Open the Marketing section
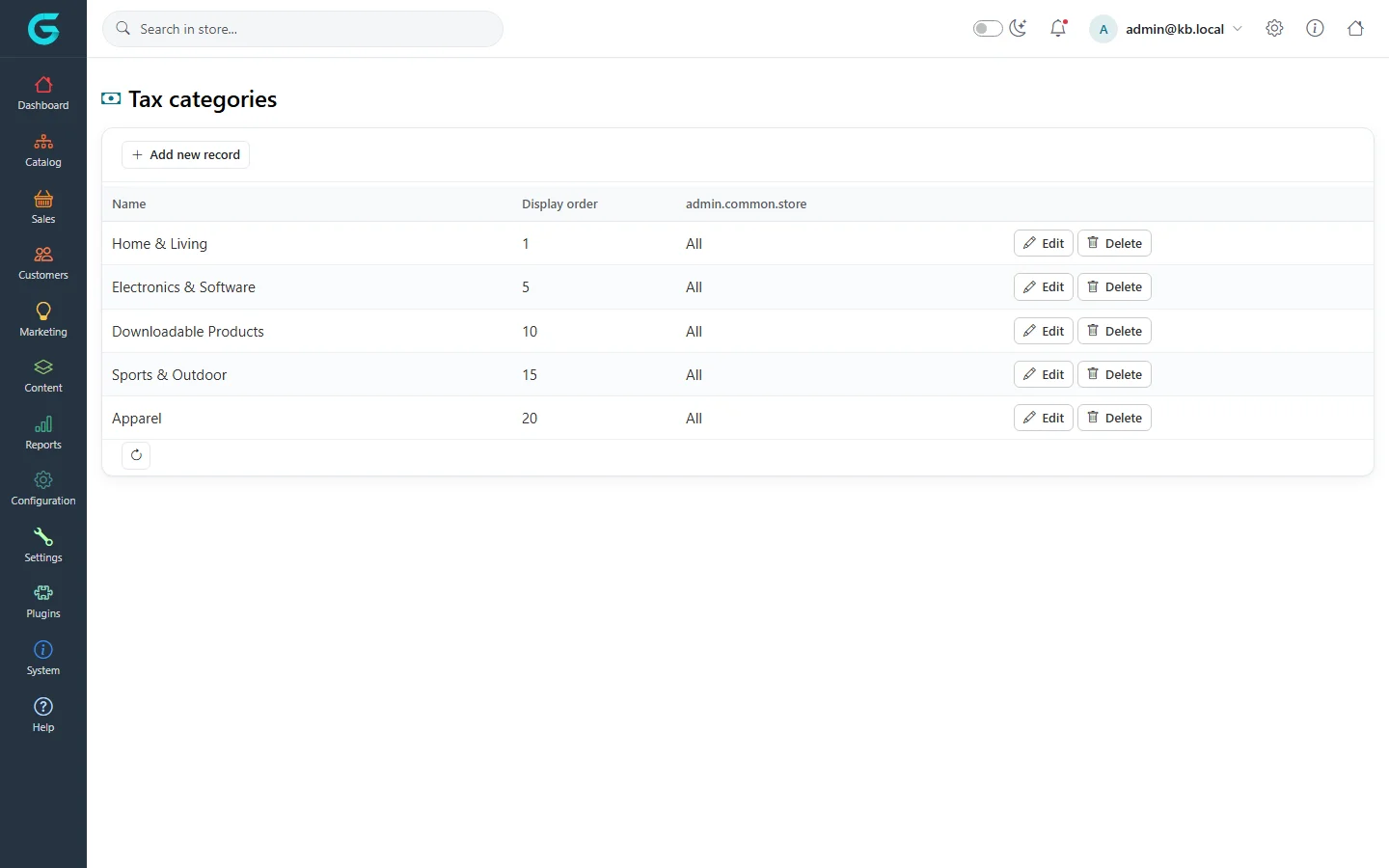Image resolution: width=1389 pixels, height=868 pixels. tap(43, 320)
